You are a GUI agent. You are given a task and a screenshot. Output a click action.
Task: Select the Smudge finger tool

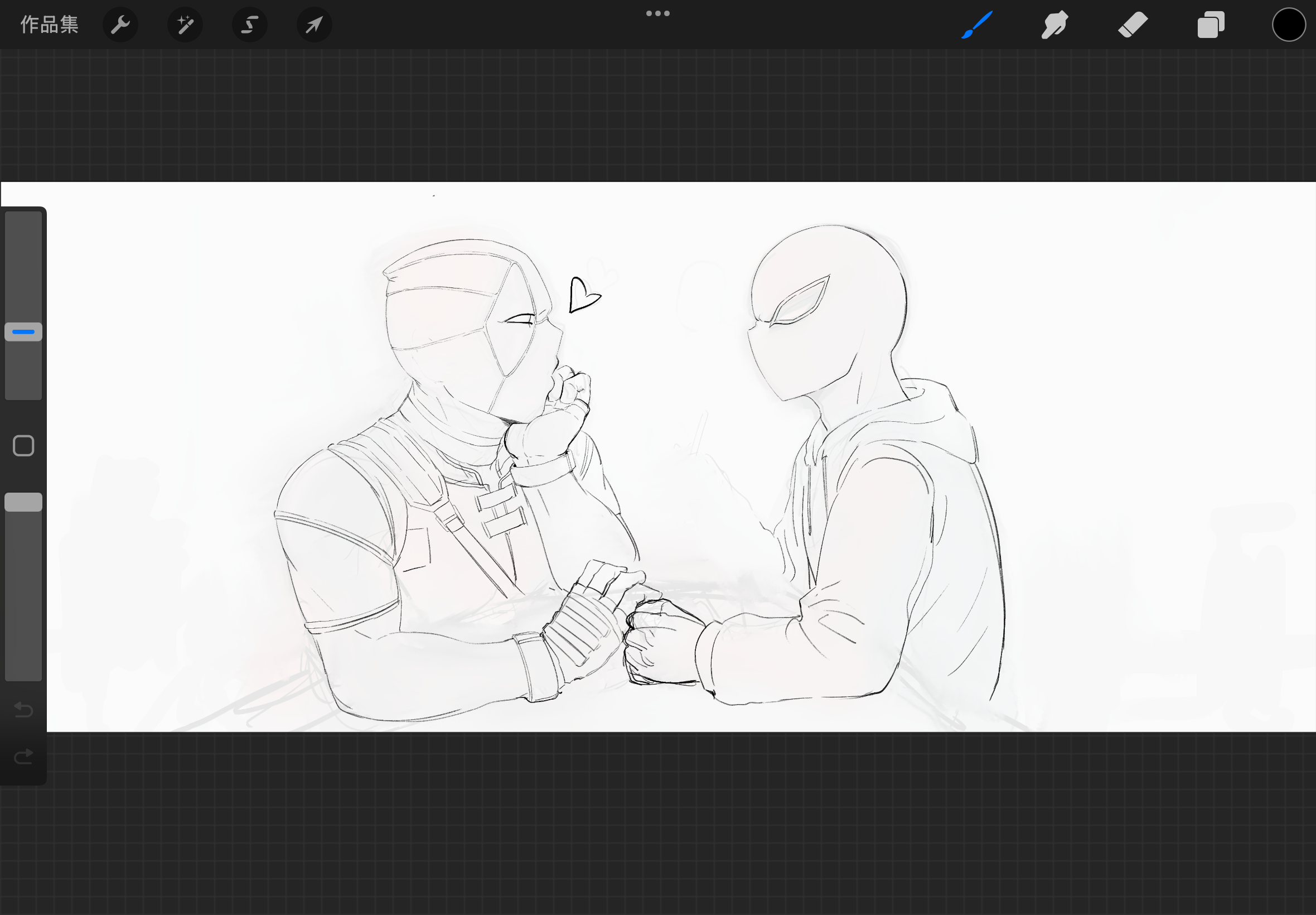(1054, 25)
